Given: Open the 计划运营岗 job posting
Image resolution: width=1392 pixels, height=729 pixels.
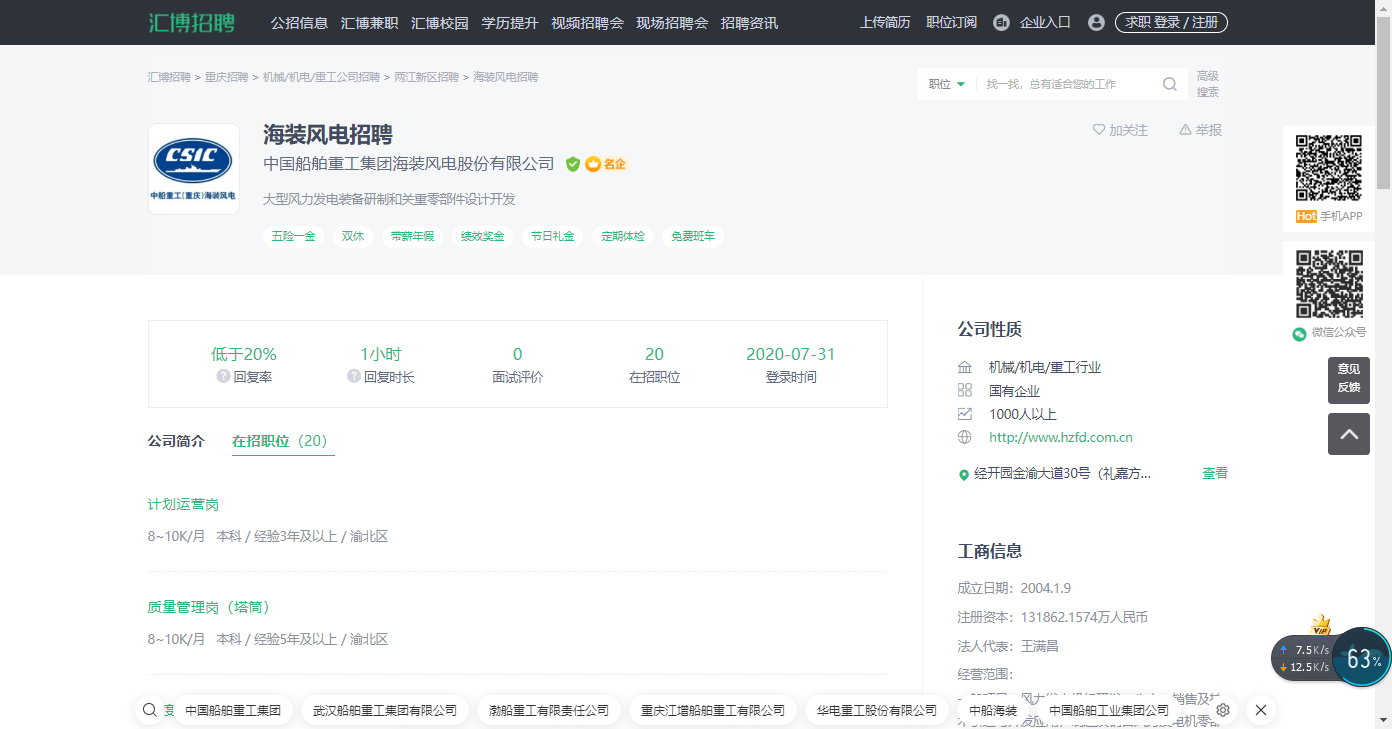Looking at the screenshot, I should pos(183,505).
